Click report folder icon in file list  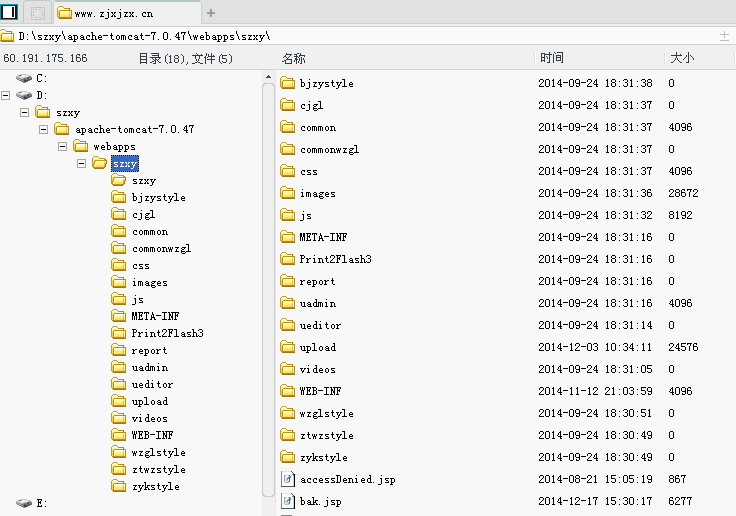(287, 281)
